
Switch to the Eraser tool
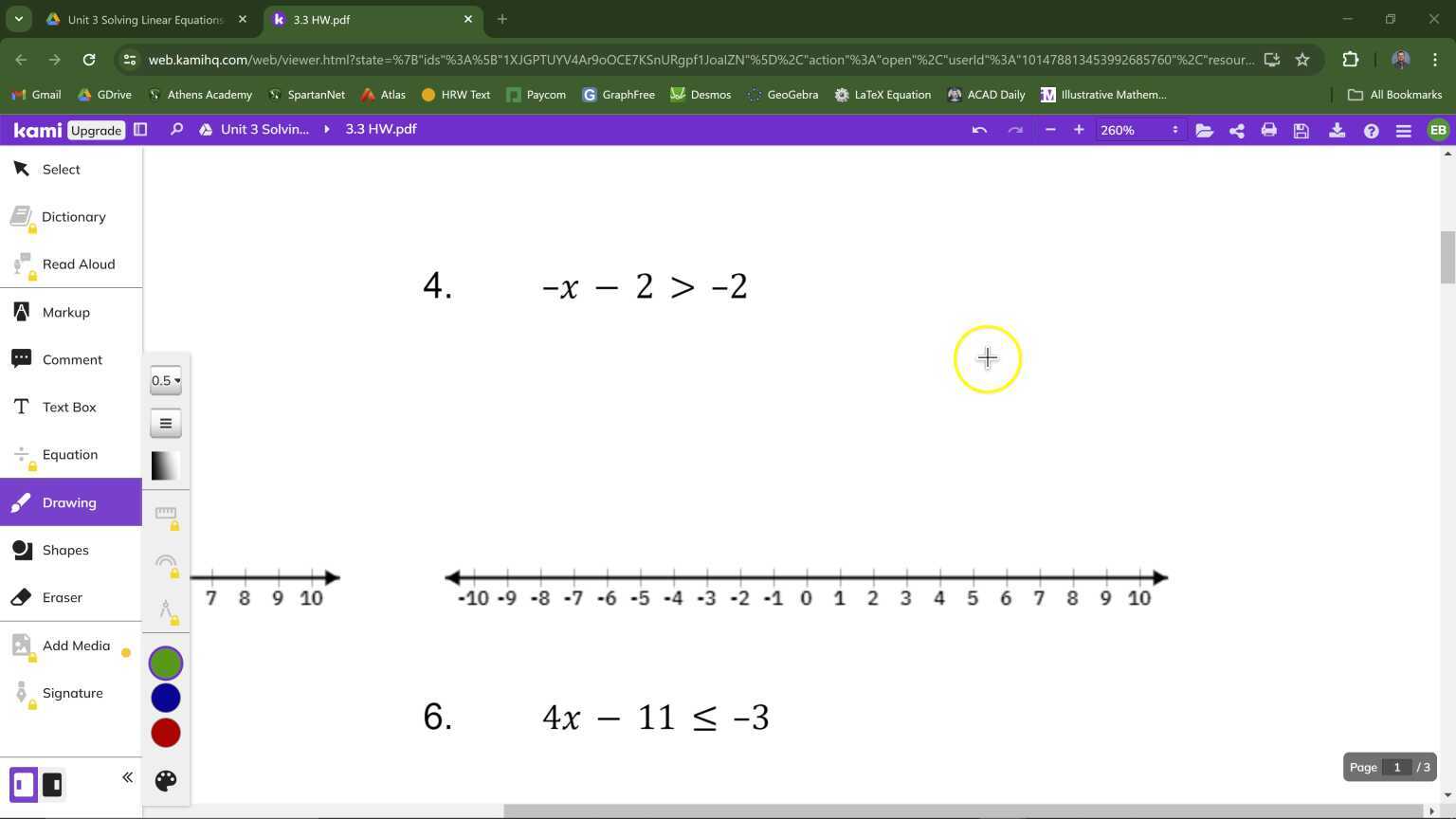click(x=62, y=597)
